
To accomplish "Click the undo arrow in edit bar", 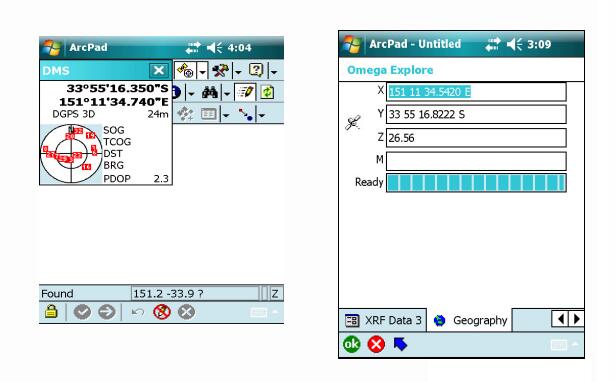I will 137,312.
